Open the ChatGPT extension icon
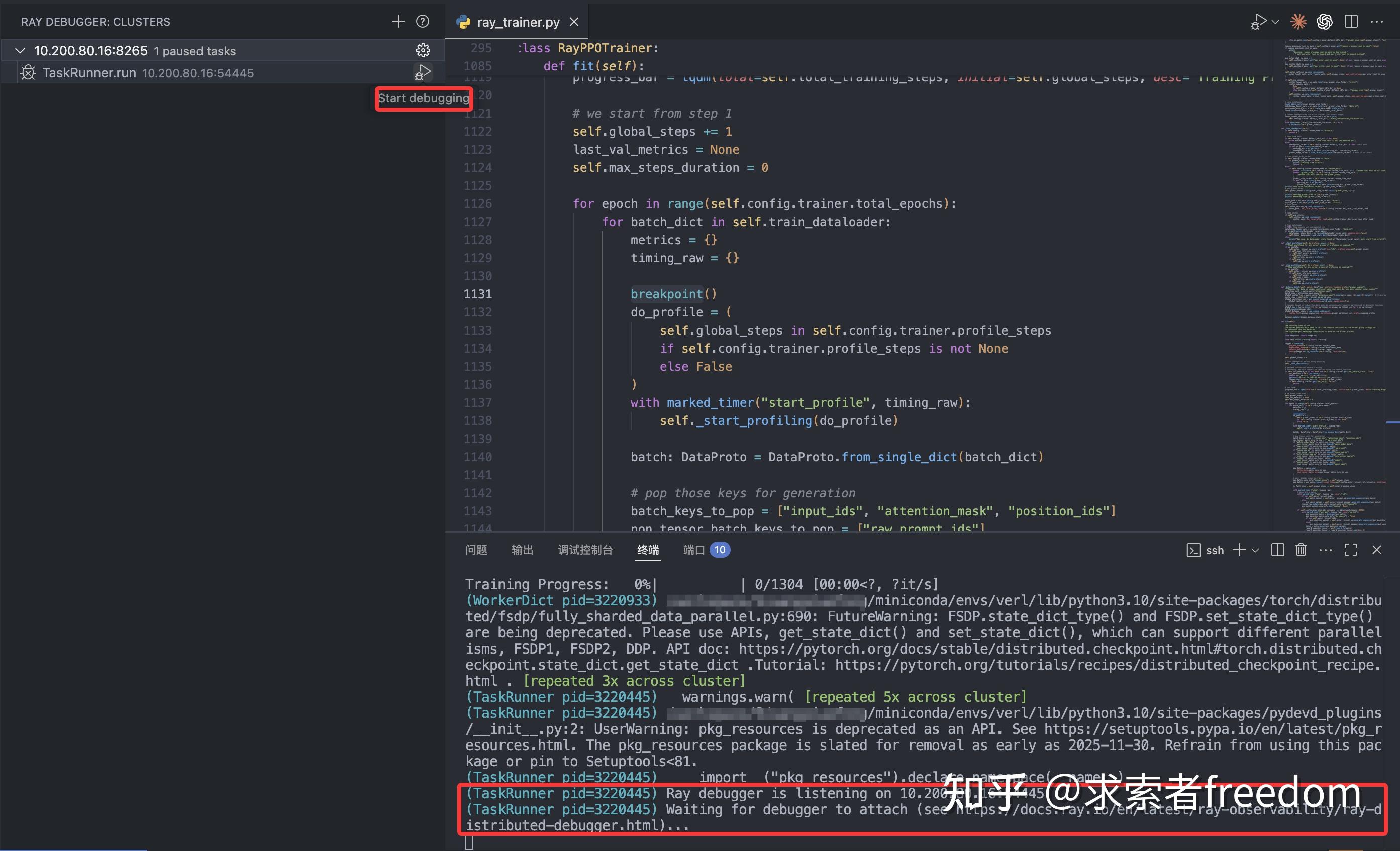This screenshot has height=851, width=1400. (1325, 21)
